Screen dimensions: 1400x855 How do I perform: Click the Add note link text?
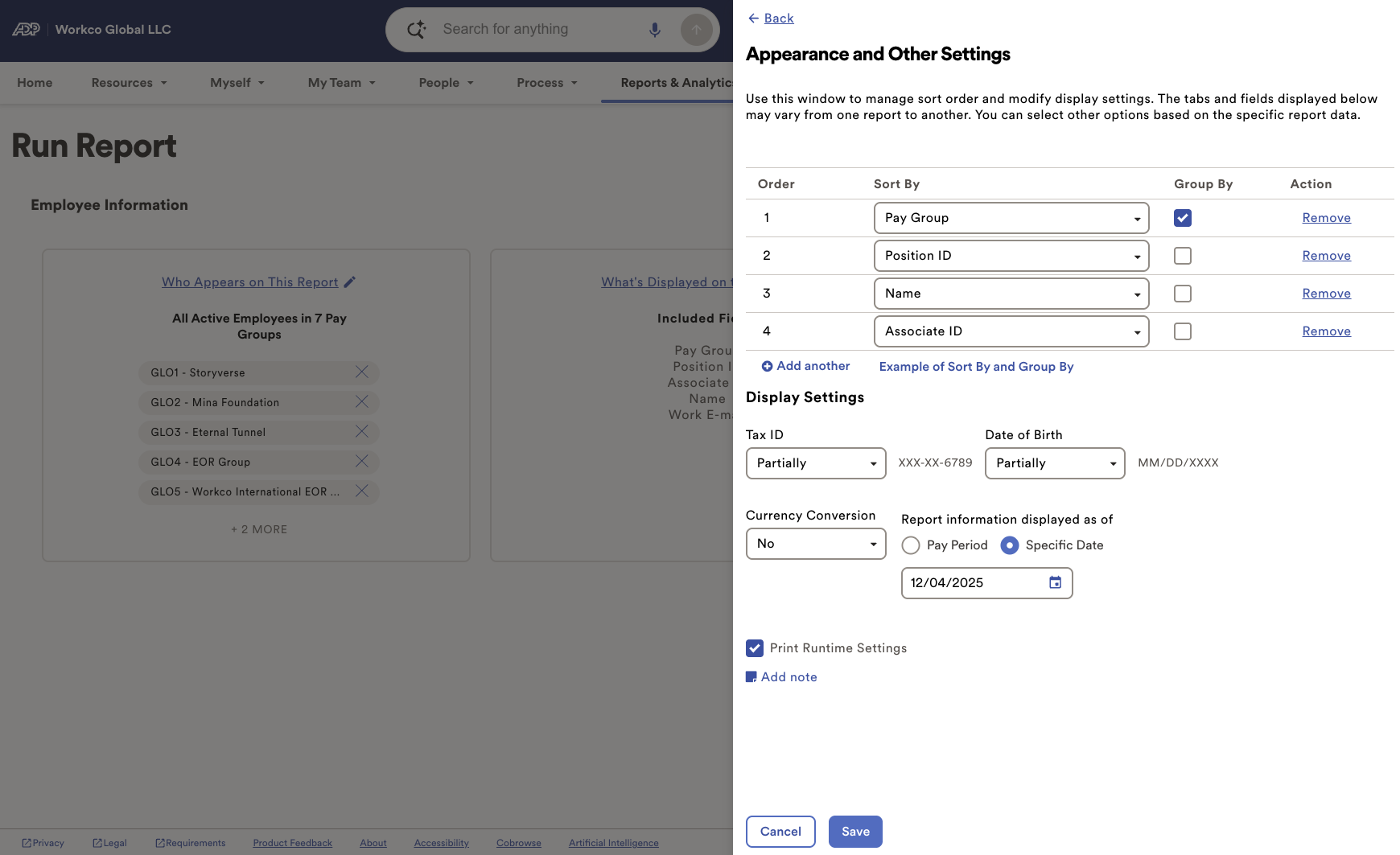click(789, 677)
